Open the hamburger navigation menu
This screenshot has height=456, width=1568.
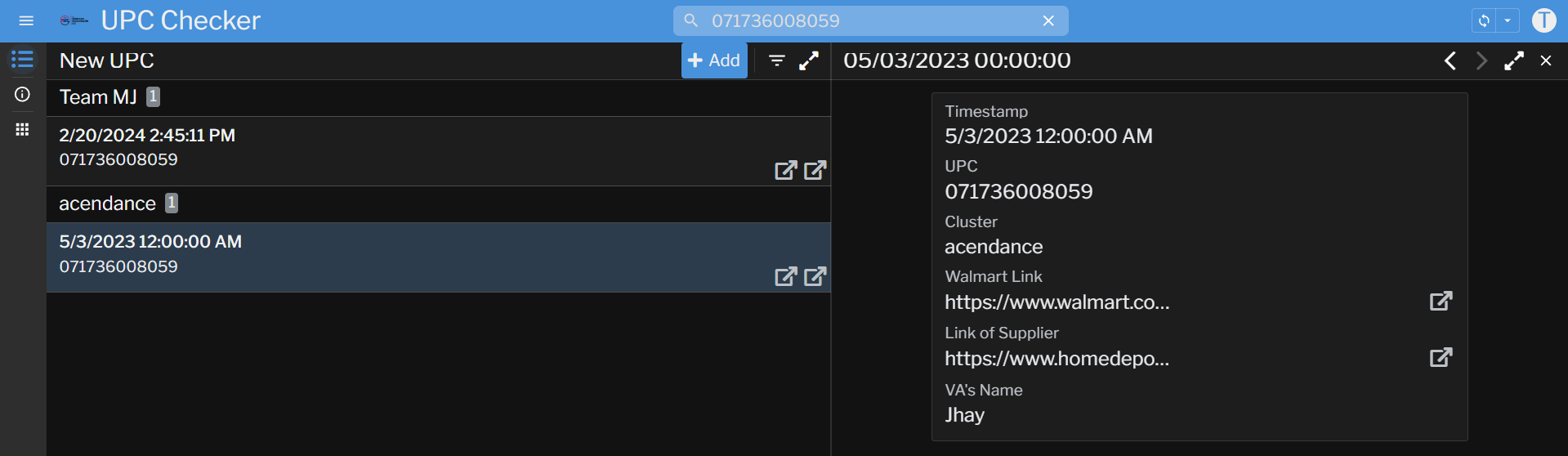pyautogui.click(x=26, y=20)
